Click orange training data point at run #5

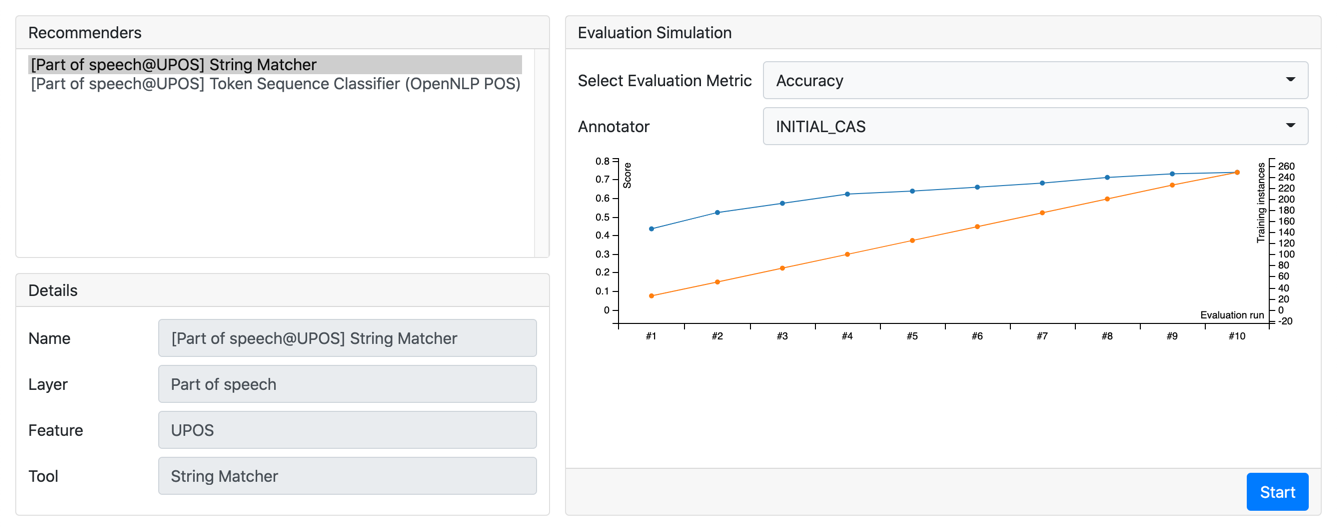[912, 241]
